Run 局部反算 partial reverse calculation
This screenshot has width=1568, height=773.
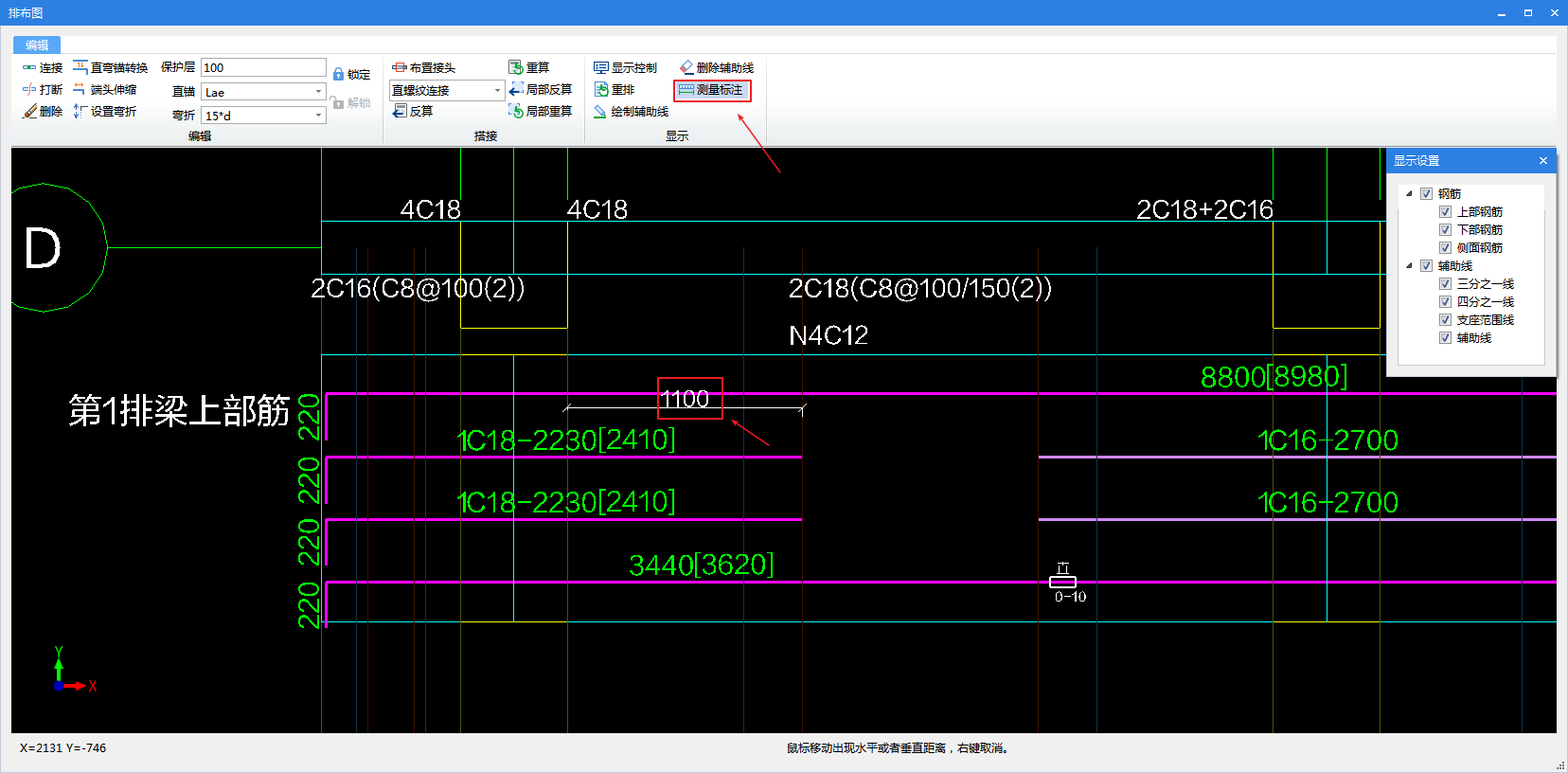pyautogui.click(x=541, y=89)
